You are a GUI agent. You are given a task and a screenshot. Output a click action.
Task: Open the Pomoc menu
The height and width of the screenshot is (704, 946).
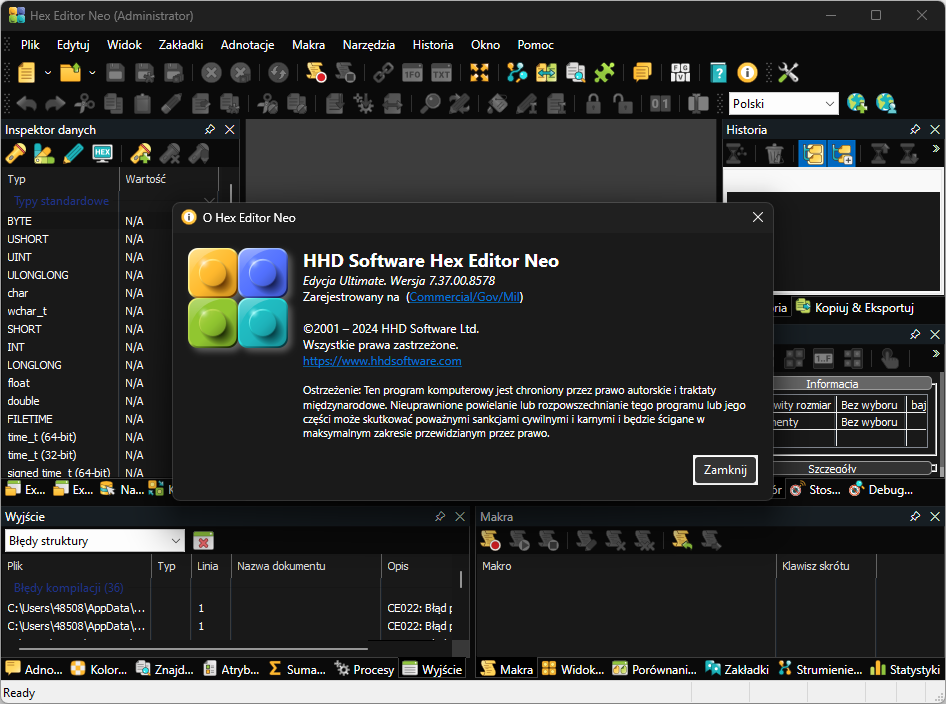tap(535, 45)
